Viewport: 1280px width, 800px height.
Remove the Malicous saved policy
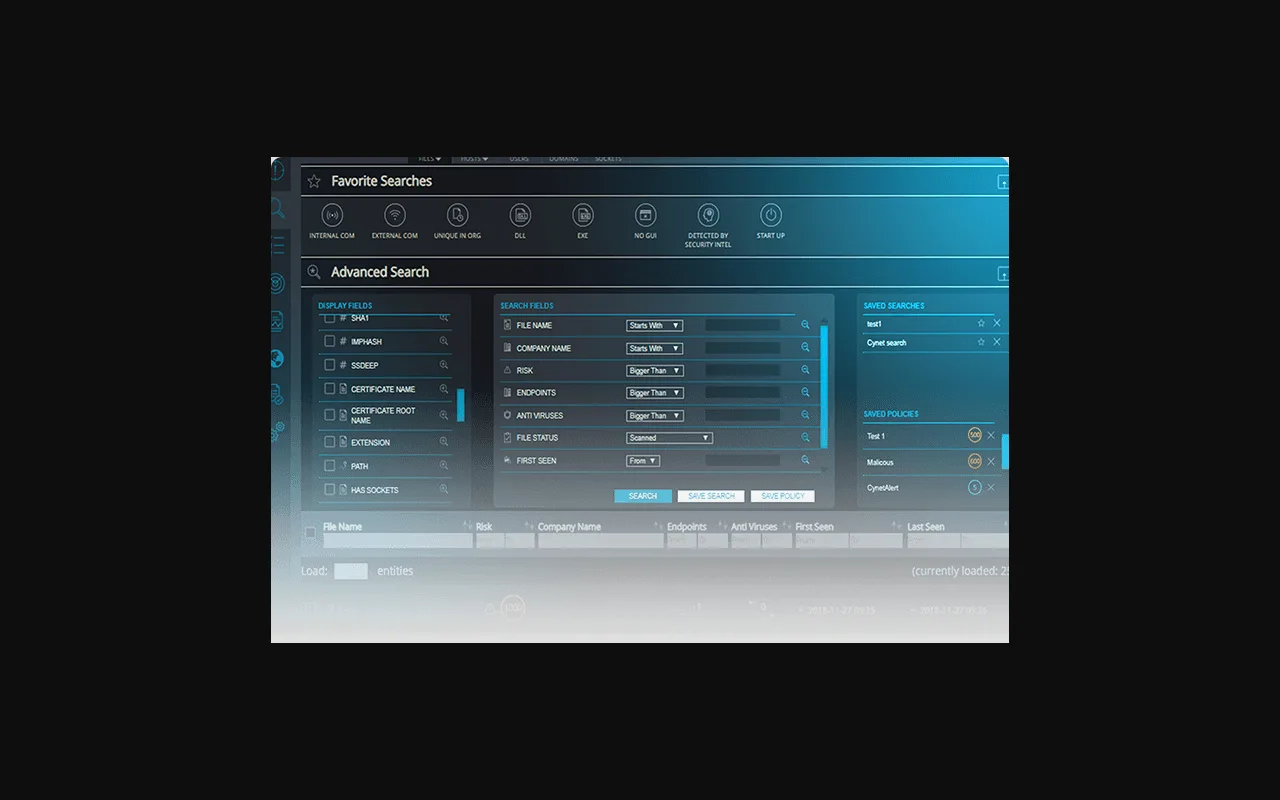pos(991,462)
